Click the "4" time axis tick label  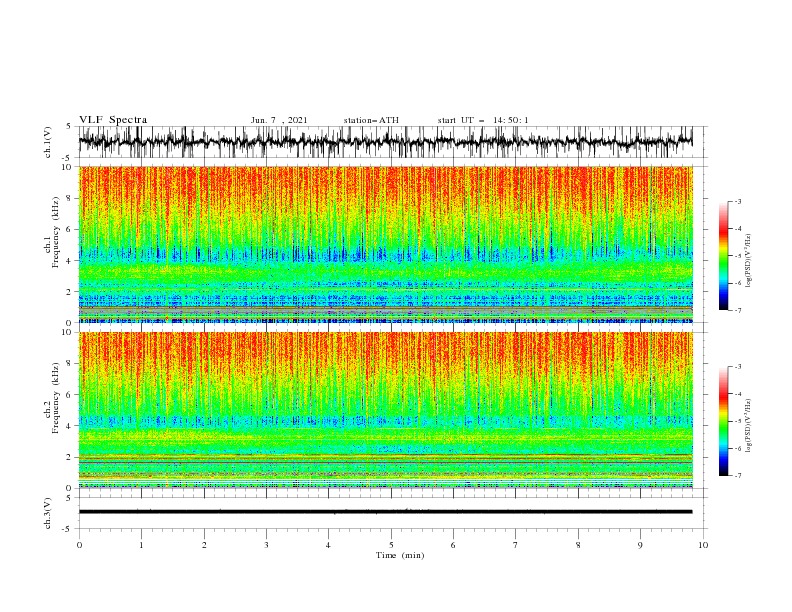[x=329, y=545]
